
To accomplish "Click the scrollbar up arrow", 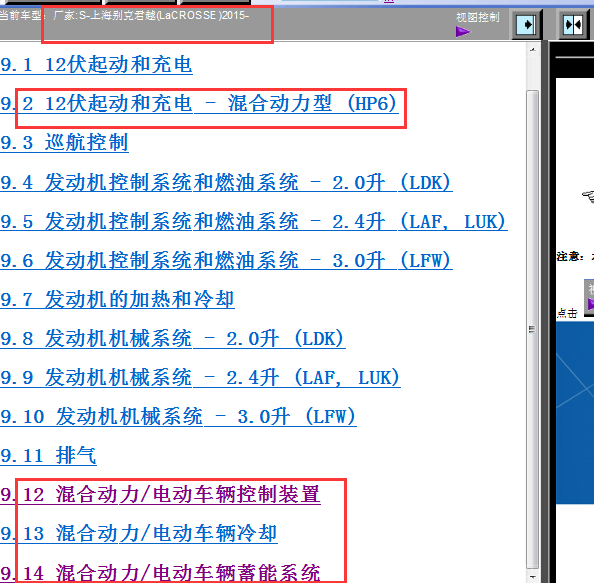I will (533, 50).
